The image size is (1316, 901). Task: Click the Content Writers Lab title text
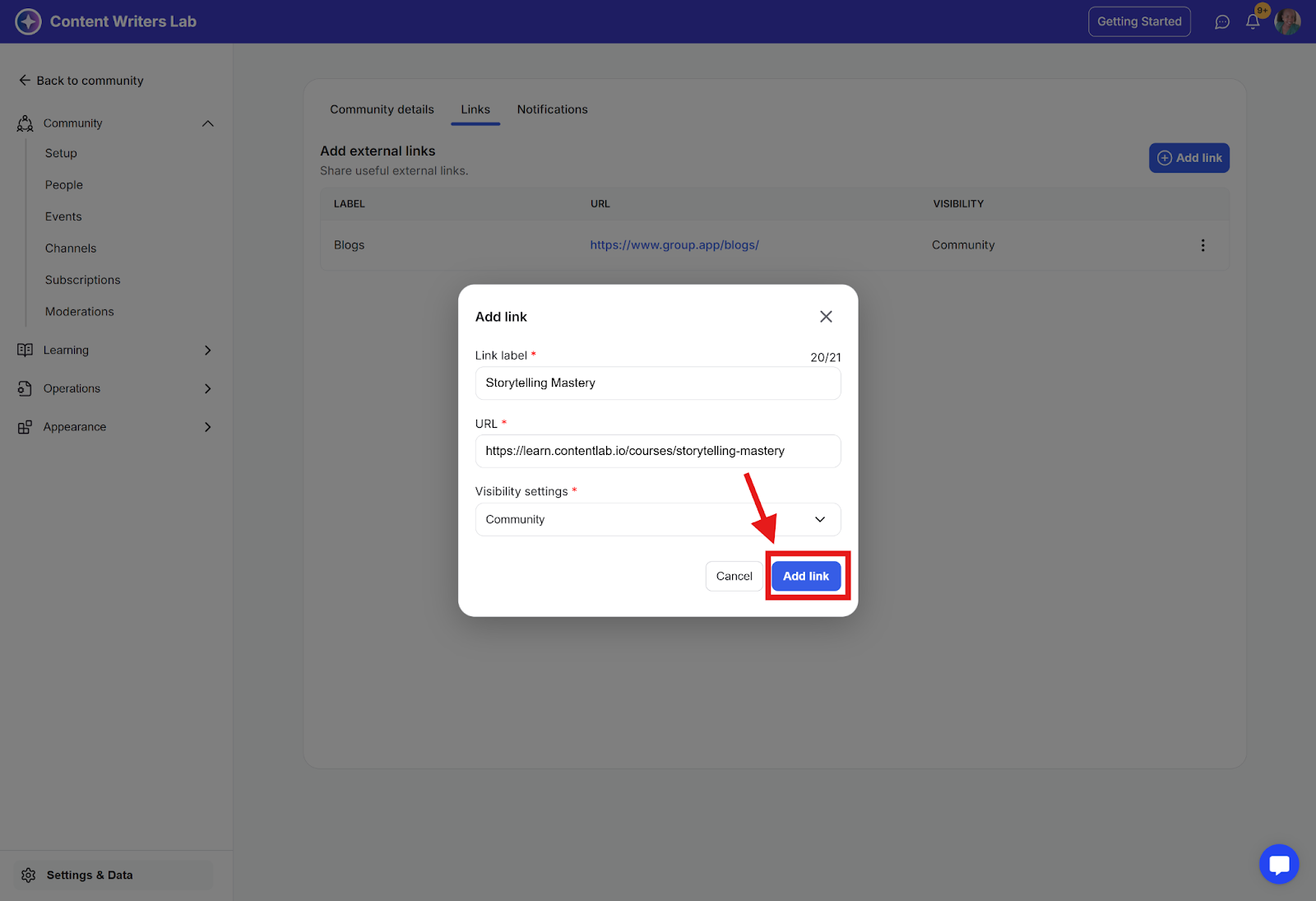coord(123,21)
